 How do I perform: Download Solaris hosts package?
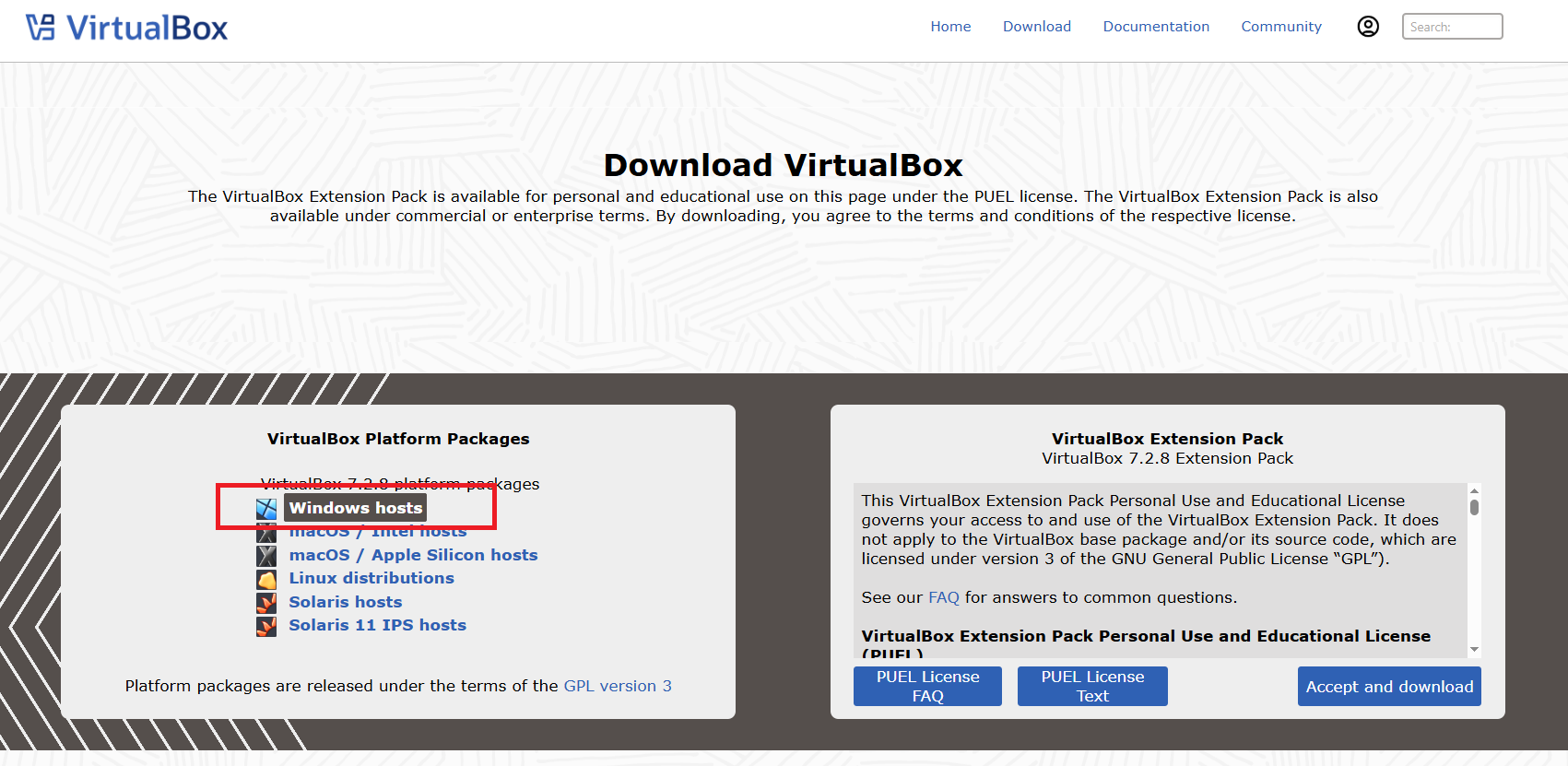pyautogui.click(x=346, y=602)
